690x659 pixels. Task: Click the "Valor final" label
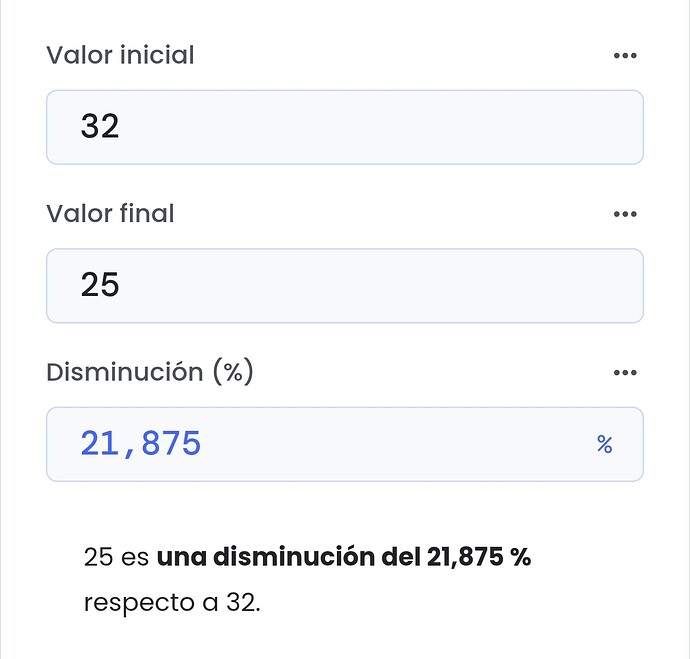[x=110, y=213]
